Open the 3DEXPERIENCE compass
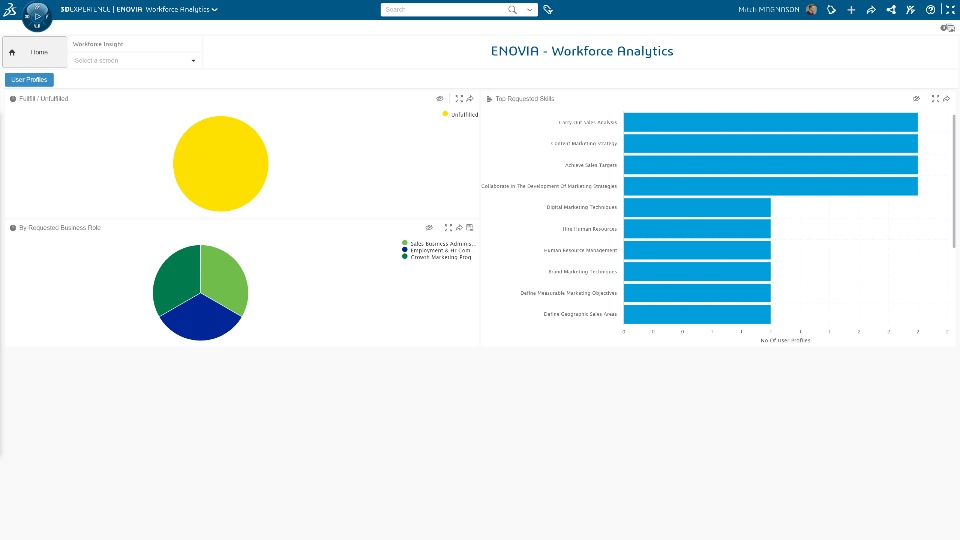960x540 pixels. tap(37, 17)
